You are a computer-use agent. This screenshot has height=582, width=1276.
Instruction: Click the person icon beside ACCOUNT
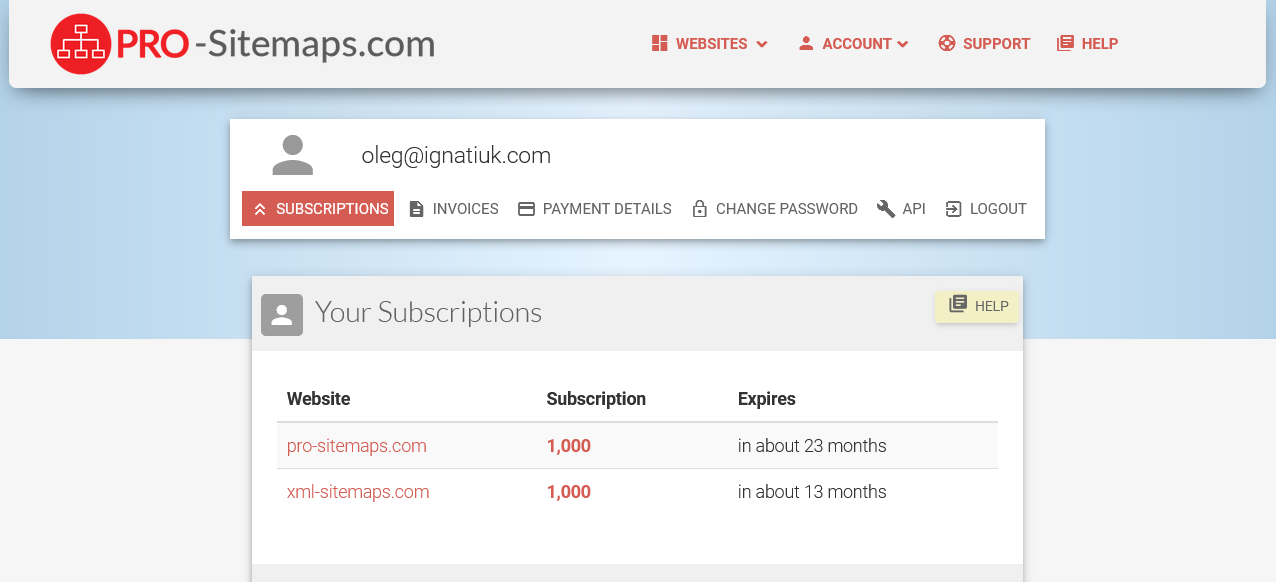[805, 43]
